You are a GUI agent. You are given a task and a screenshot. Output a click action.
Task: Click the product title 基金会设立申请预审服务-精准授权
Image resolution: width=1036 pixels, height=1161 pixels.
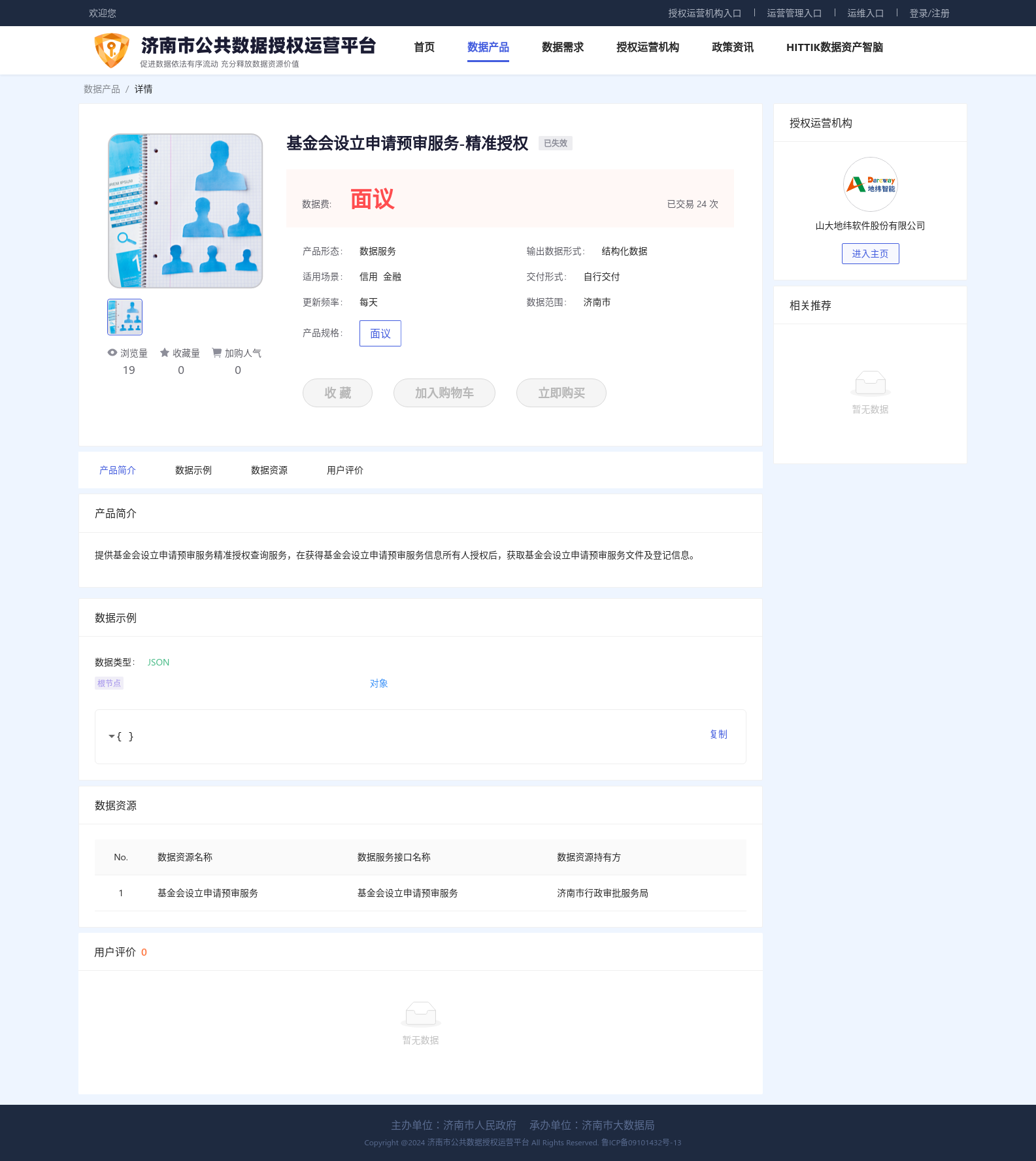click(407, 143)
